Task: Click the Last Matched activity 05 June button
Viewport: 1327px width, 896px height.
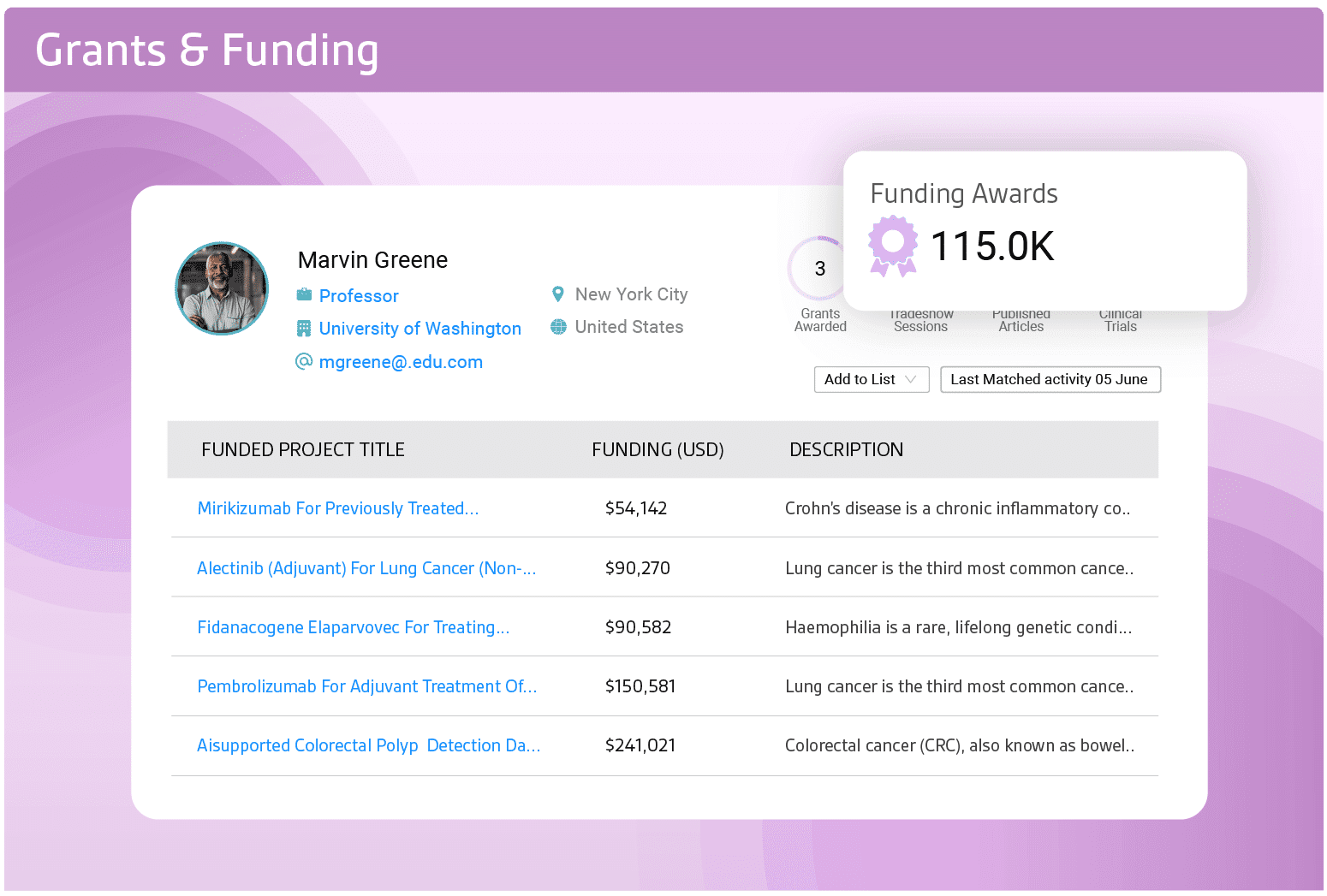Action: coord(1050,379)
